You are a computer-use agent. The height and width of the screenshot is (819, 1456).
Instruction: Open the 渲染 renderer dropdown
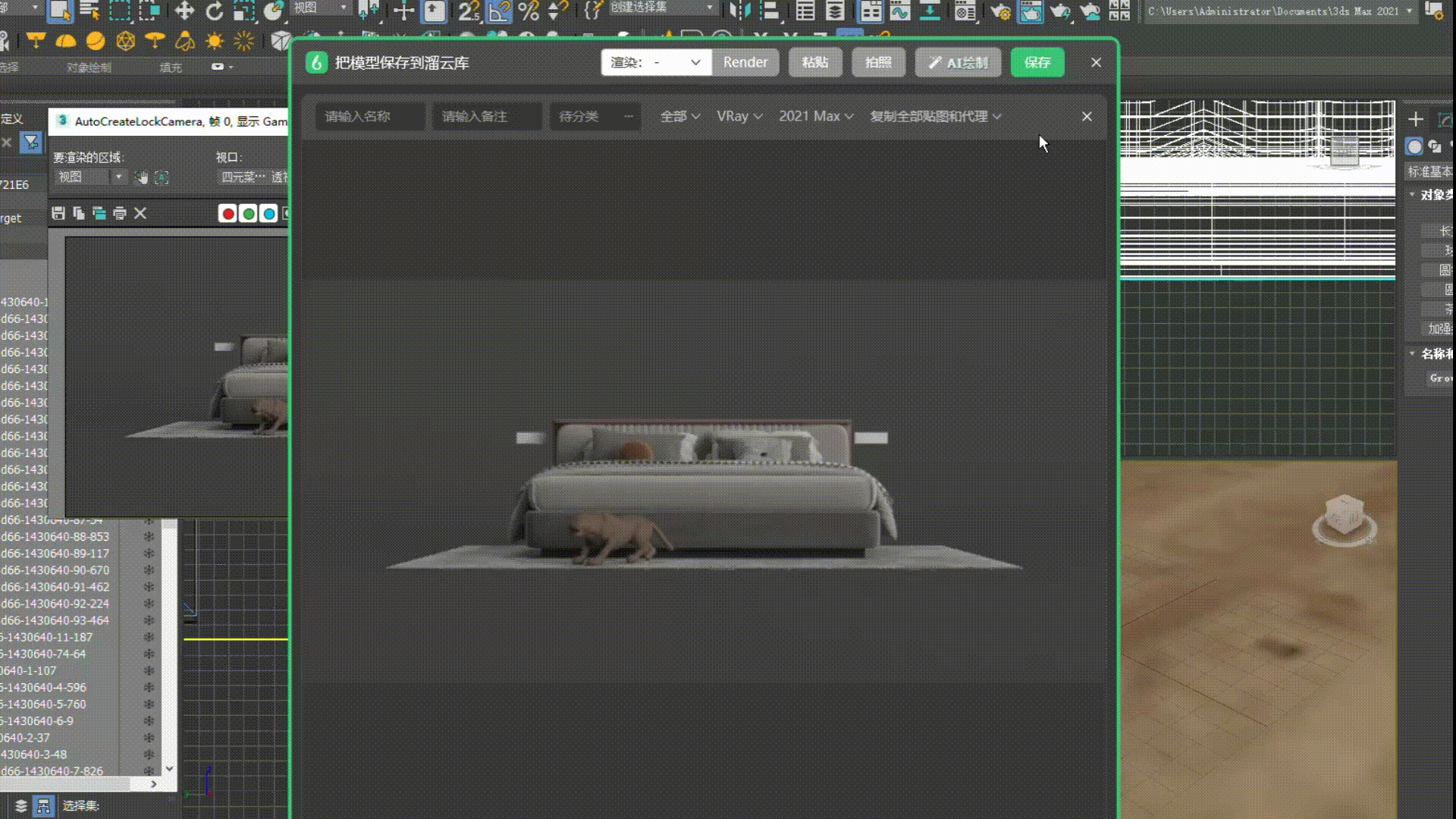pyautogui.click(x=656, y=62)
